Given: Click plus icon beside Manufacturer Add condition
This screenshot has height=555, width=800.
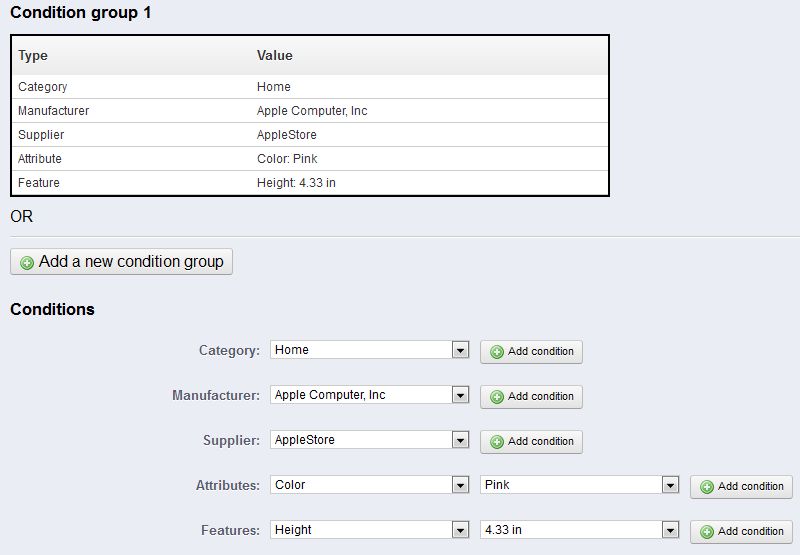Looking at the screenshot, I should point(497,397).
